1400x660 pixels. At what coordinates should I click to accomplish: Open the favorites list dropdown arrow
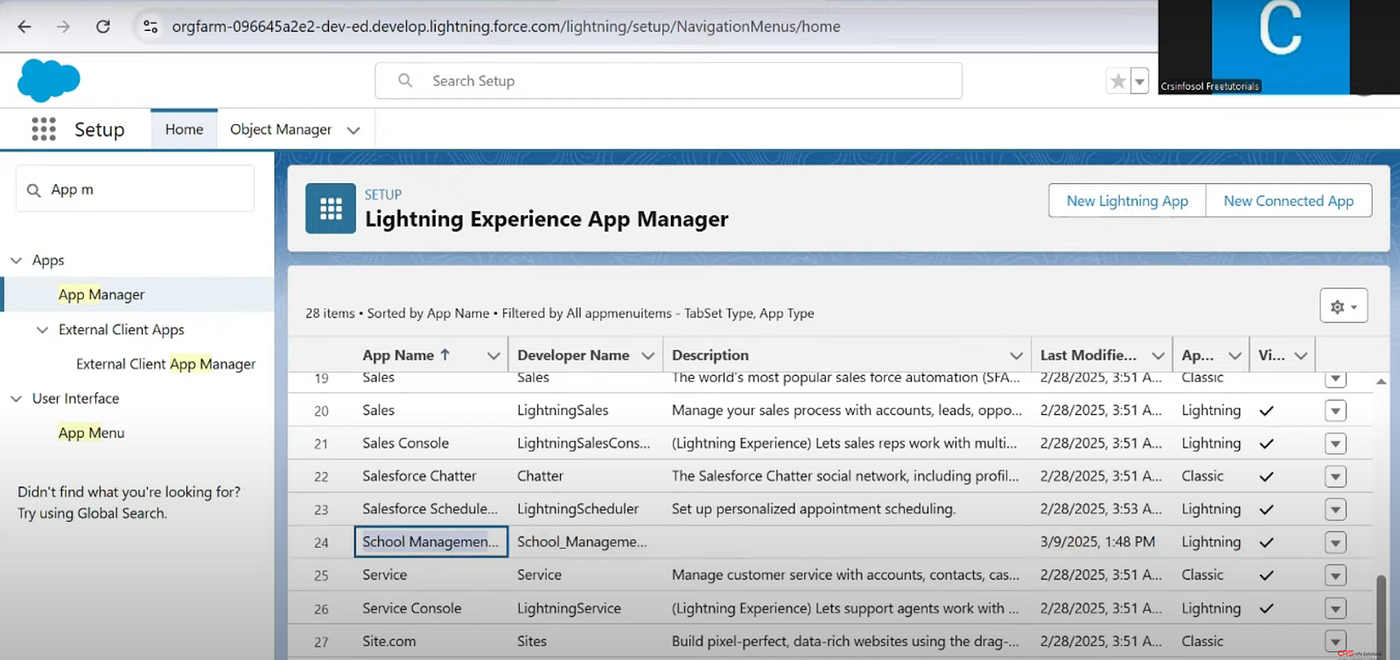(1139, 82)
